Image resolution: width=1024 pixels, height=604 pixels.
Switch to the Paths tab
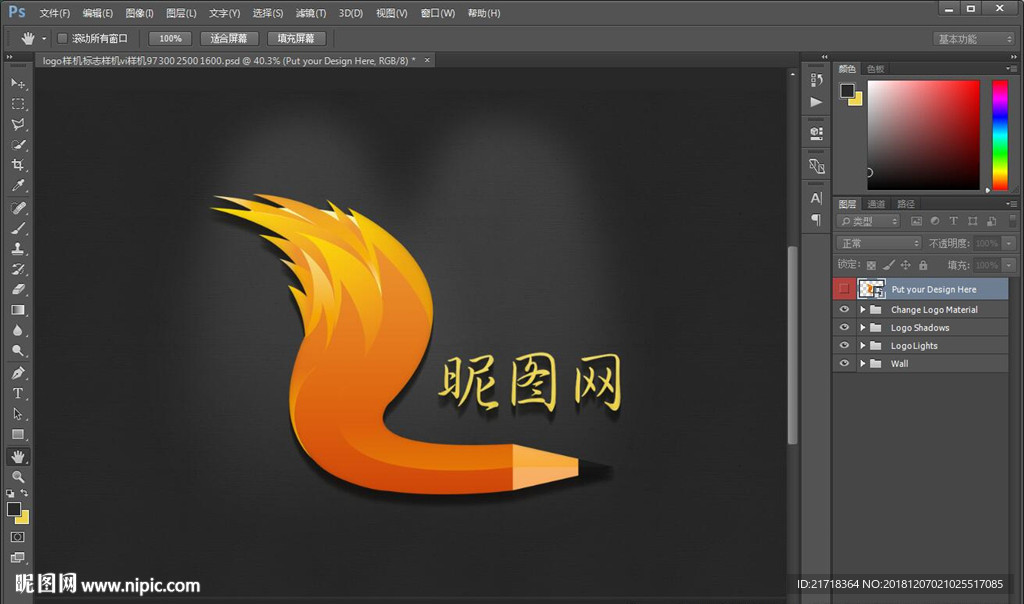[905, 204]
